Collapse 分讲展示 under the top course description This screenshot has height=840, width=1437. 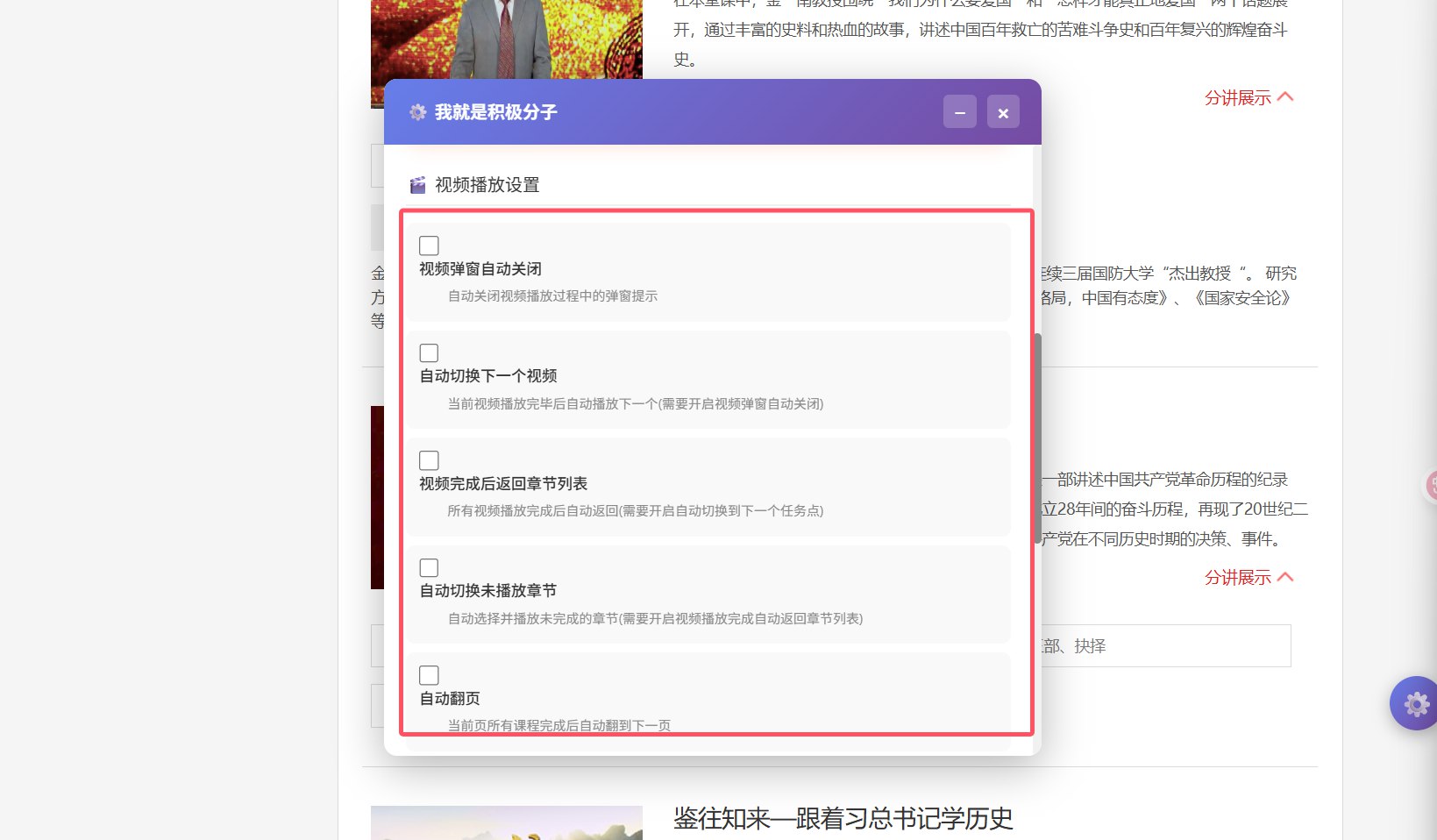click(1248, 97)
